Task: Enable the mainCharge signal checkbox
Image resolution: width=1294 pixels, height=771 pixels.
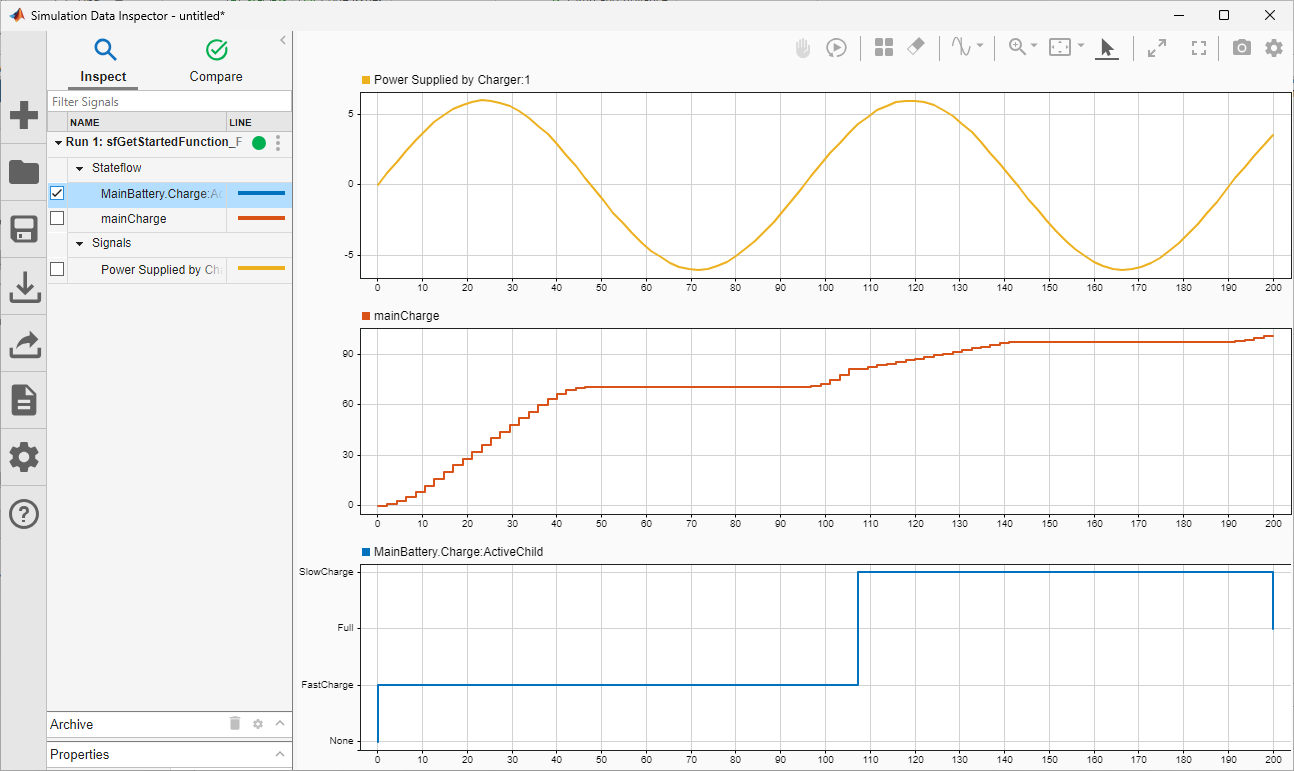Action: [57, 218]
